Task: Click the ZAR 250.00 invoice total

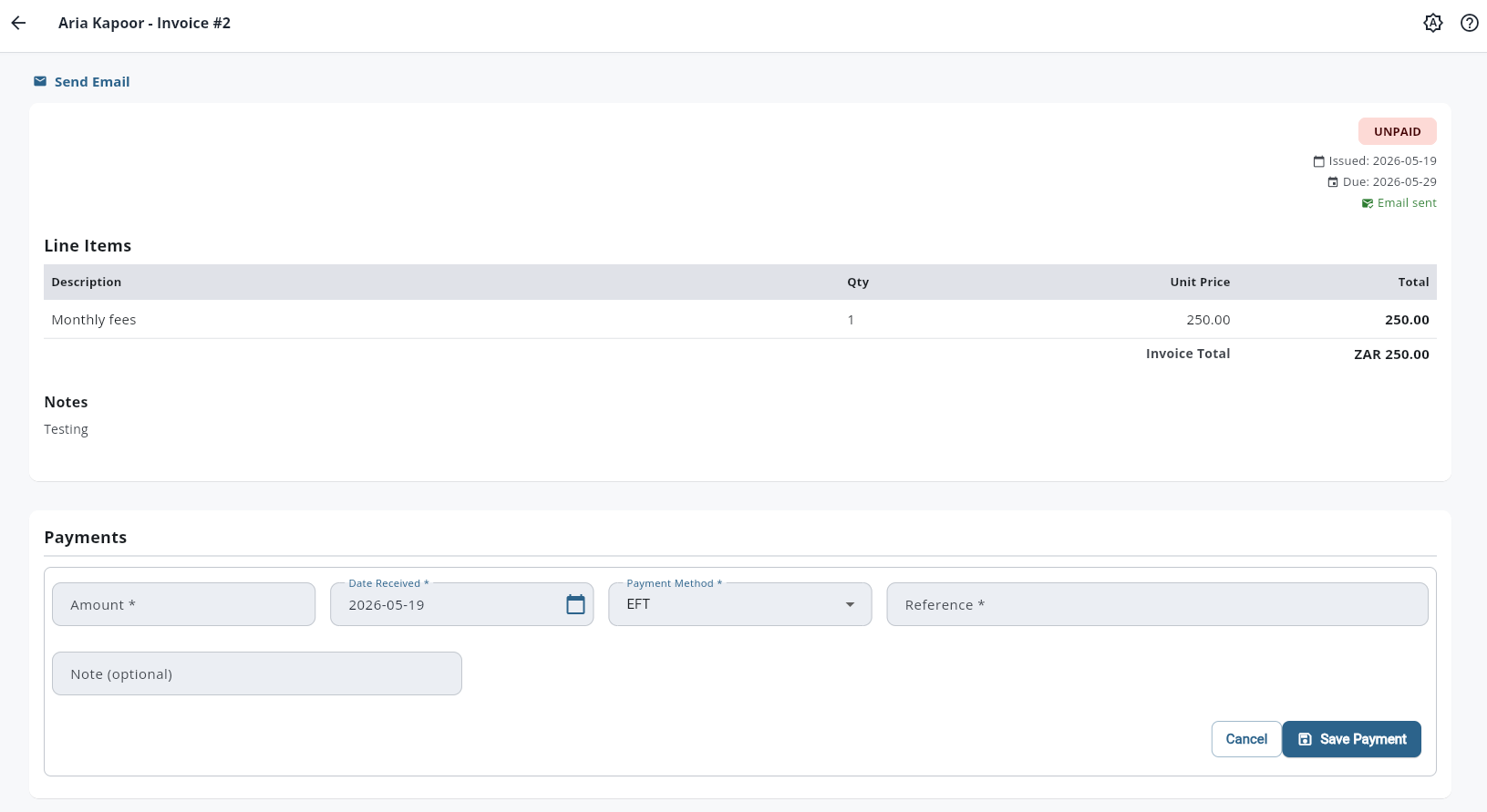Action: (x=1391, y=355)
